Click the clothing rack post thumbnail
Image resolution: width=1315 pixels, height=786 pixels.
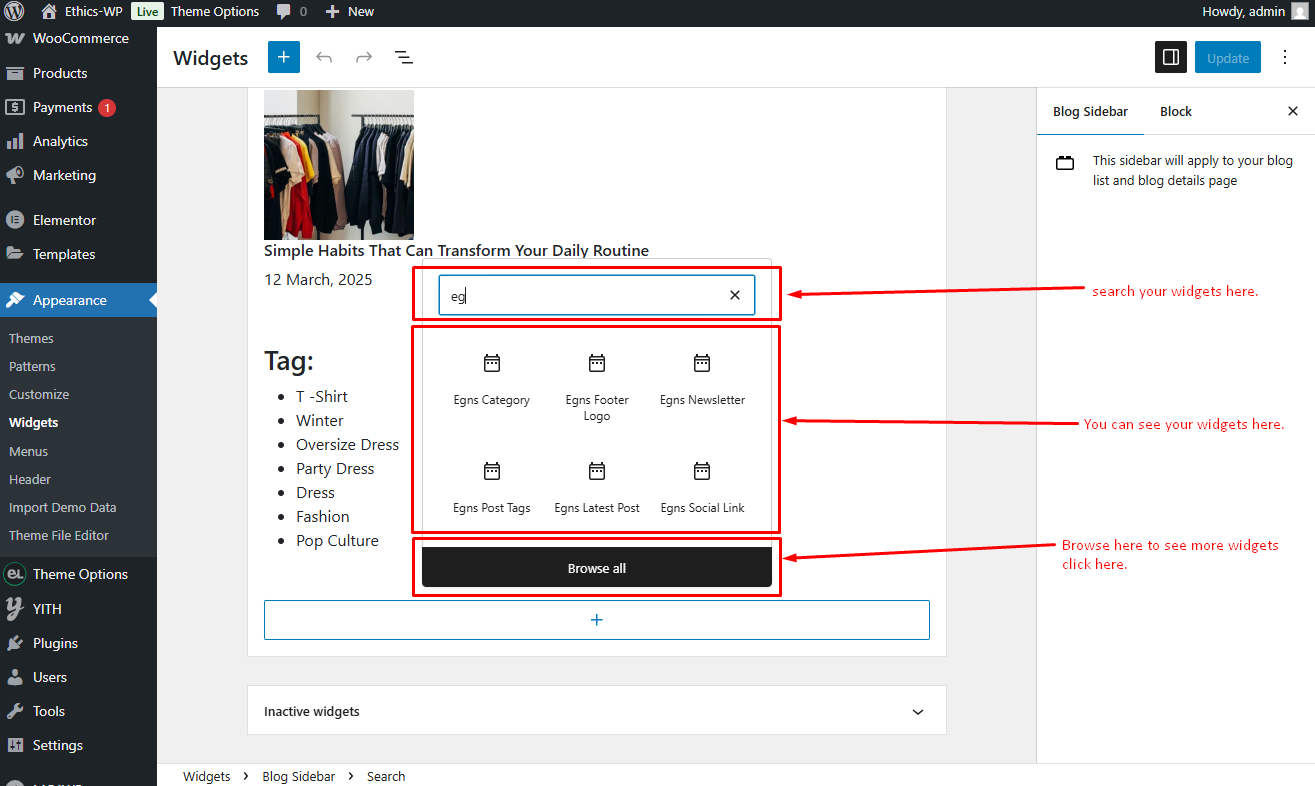click(x=339, y=165)
